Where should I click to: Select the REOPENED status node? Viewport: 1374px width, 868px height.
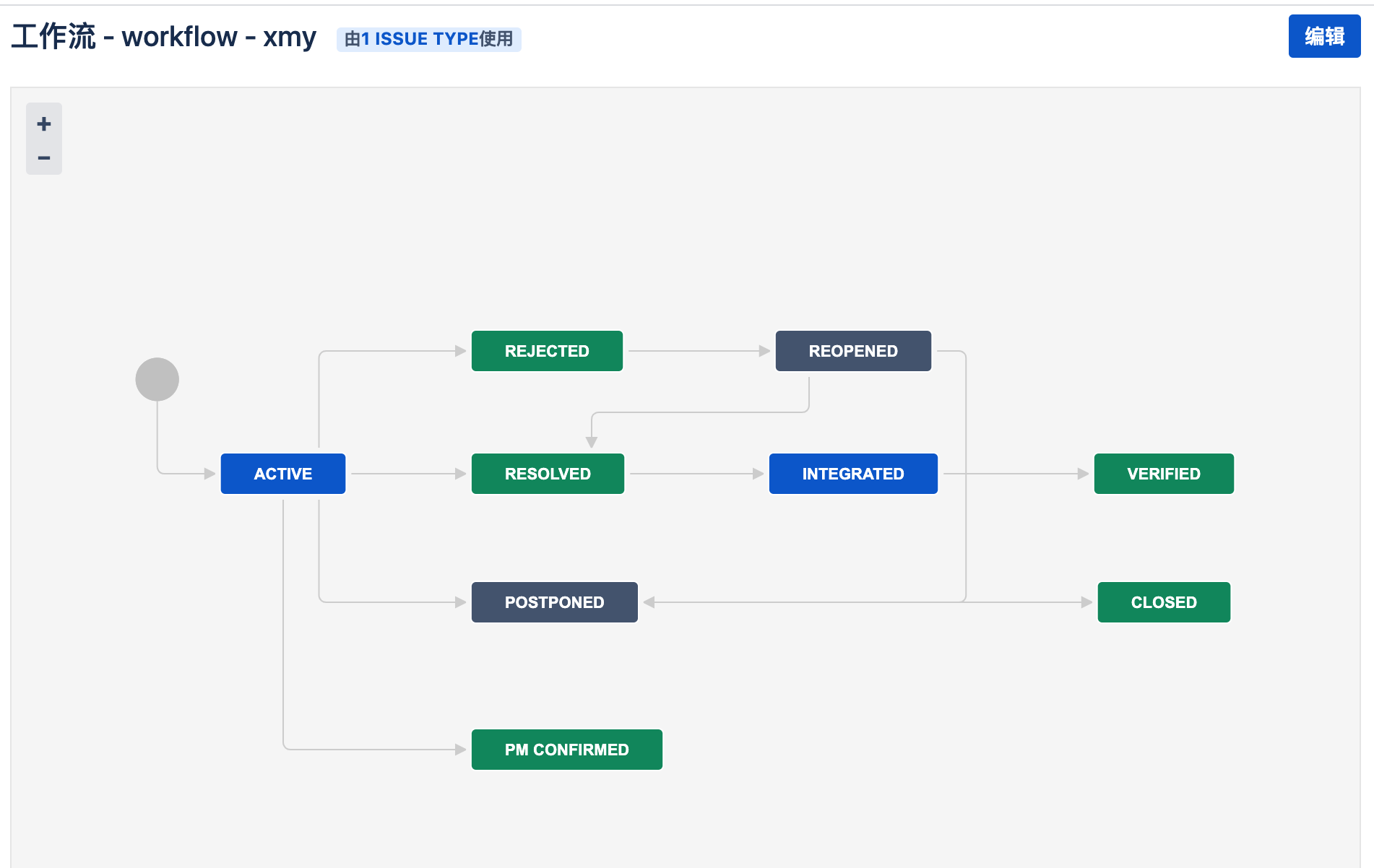853,351
